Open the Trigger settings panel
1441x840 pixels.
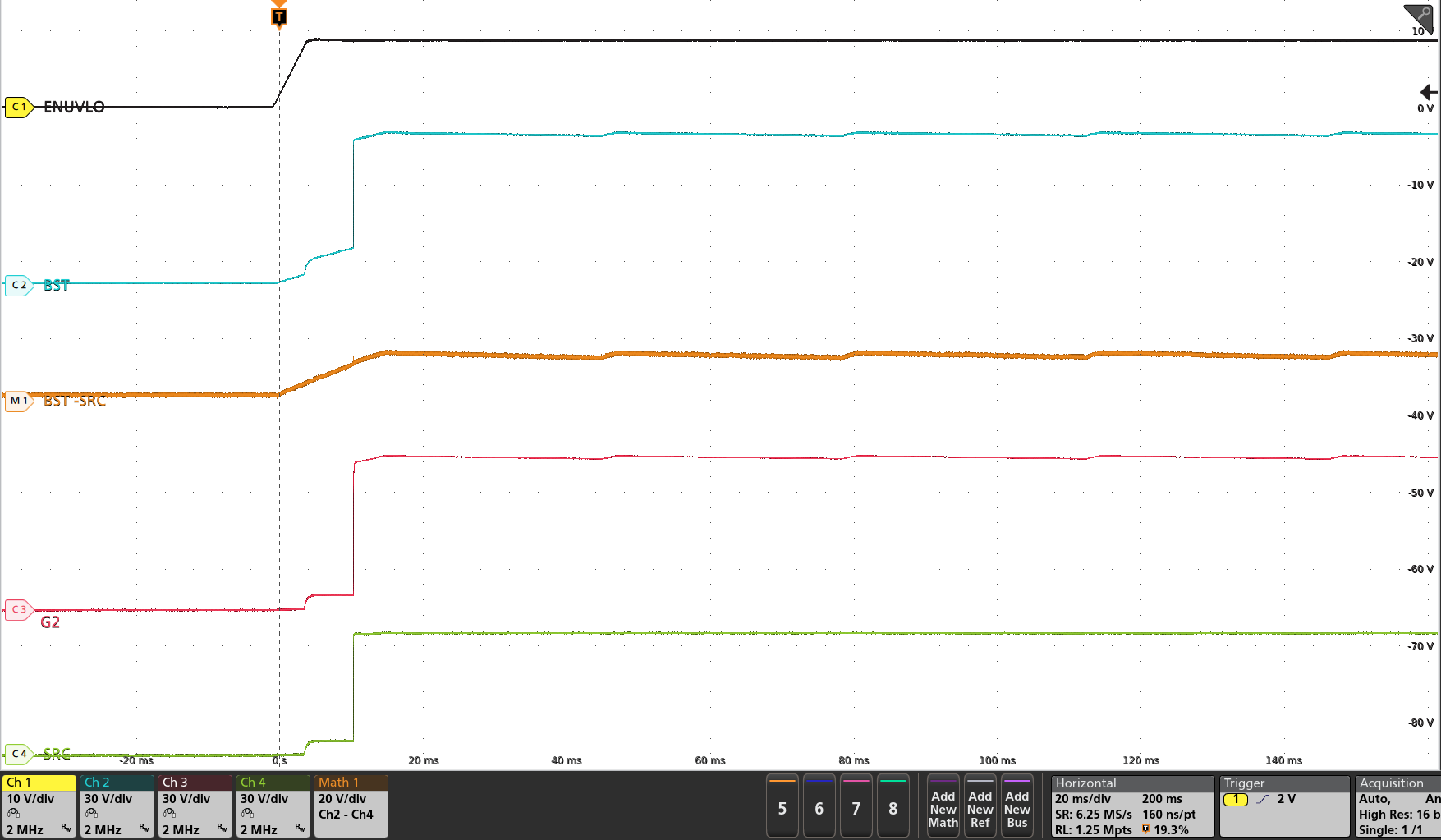click(x=1245, y=783)
